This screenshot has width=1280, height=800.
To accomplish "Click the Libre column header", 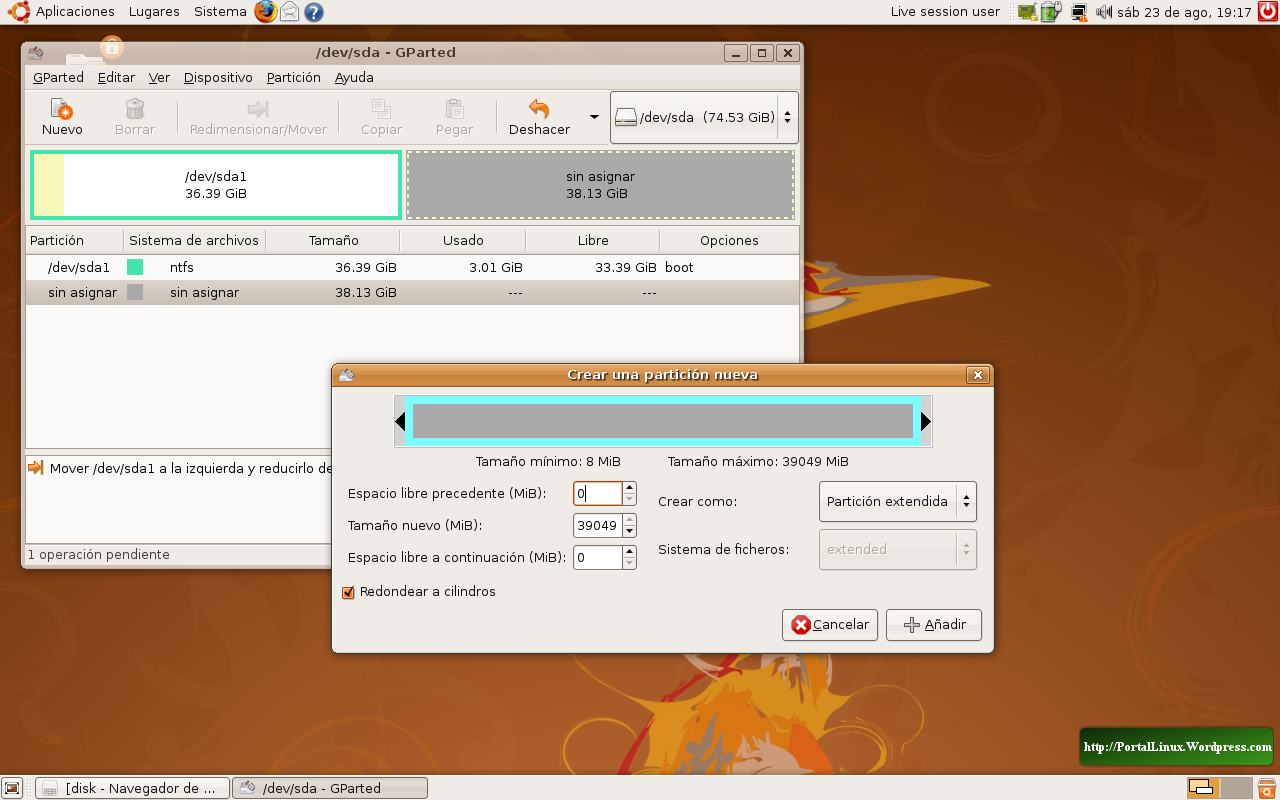I will (x=593, y=240).
